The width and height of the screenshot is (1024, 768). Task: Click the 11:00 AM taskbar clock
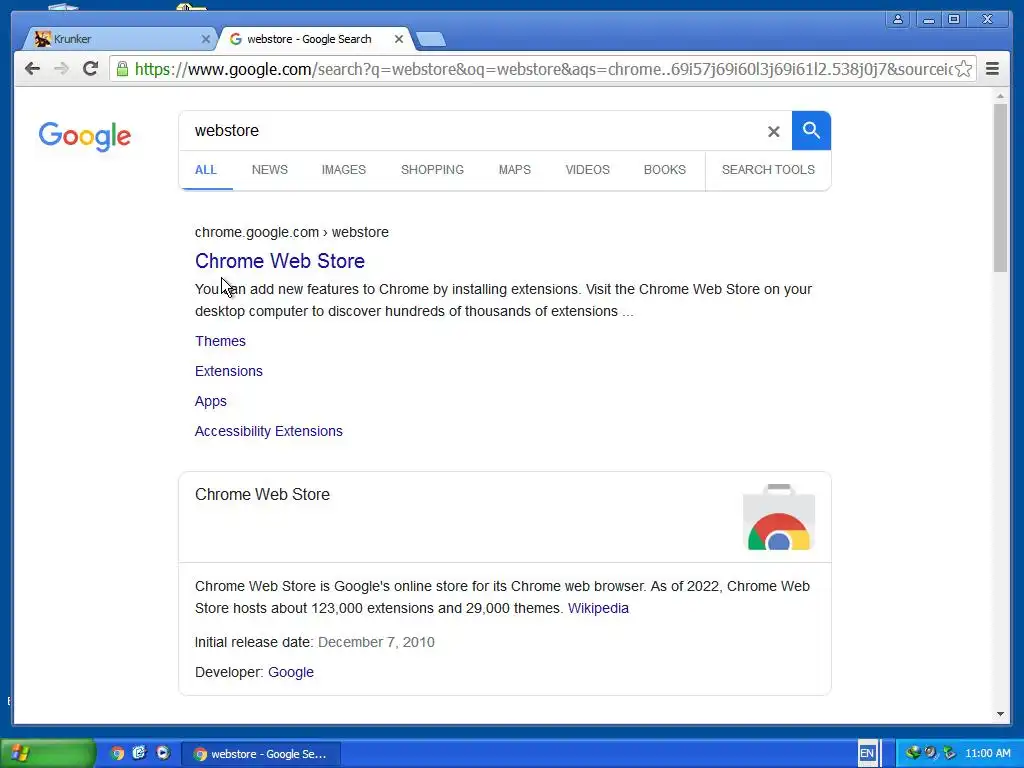tap(987, 753)
